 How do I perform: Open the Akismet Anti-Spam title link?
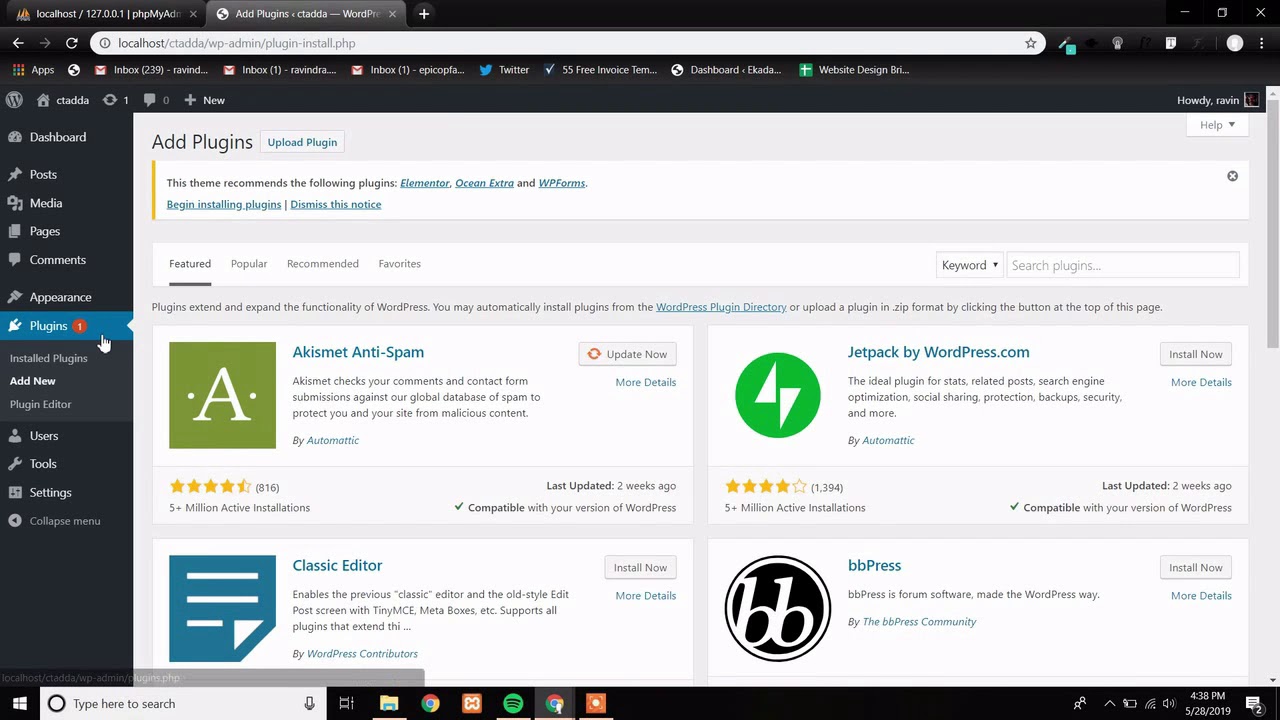tap(358, 352)
